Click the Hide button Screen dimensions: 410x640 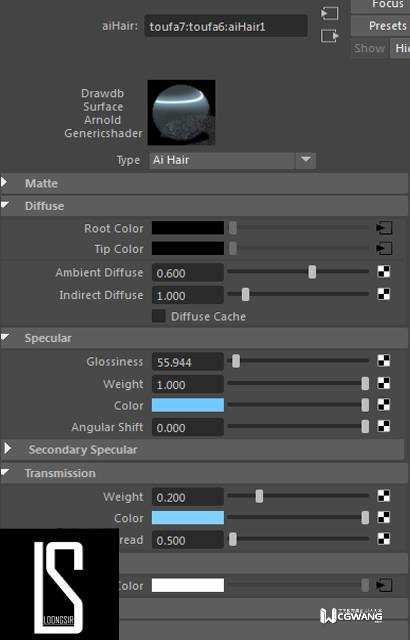pyautogui.click(x=400, y=48)
